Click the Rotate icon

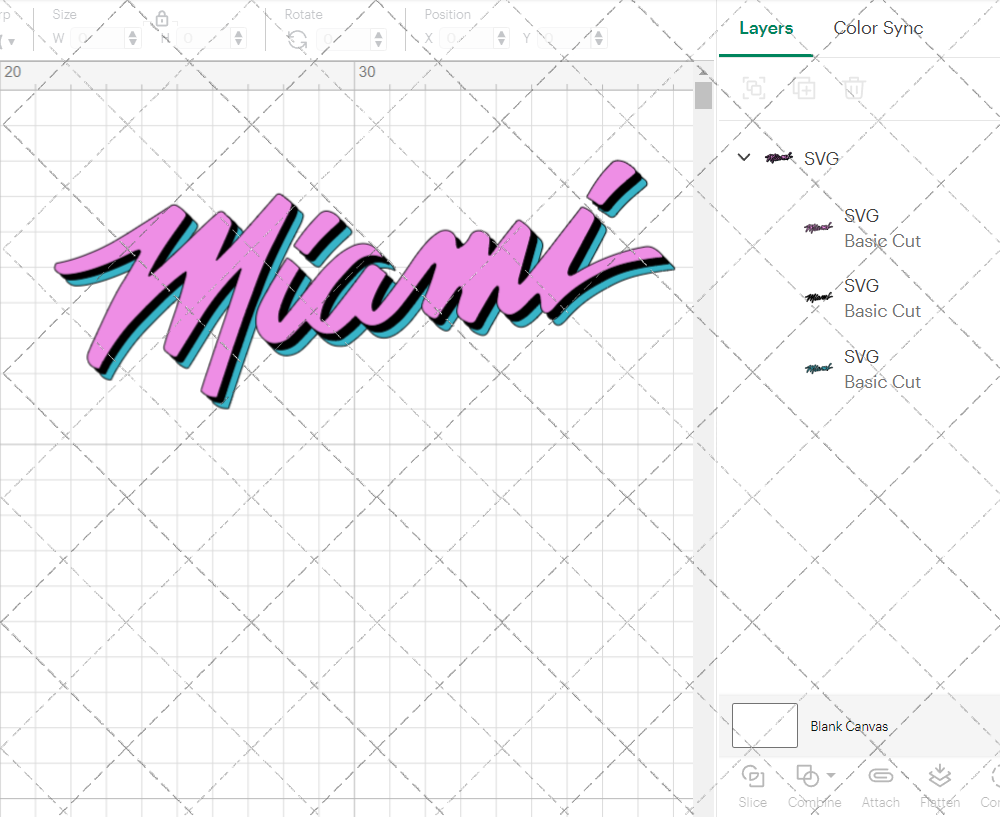click(297, 40)
